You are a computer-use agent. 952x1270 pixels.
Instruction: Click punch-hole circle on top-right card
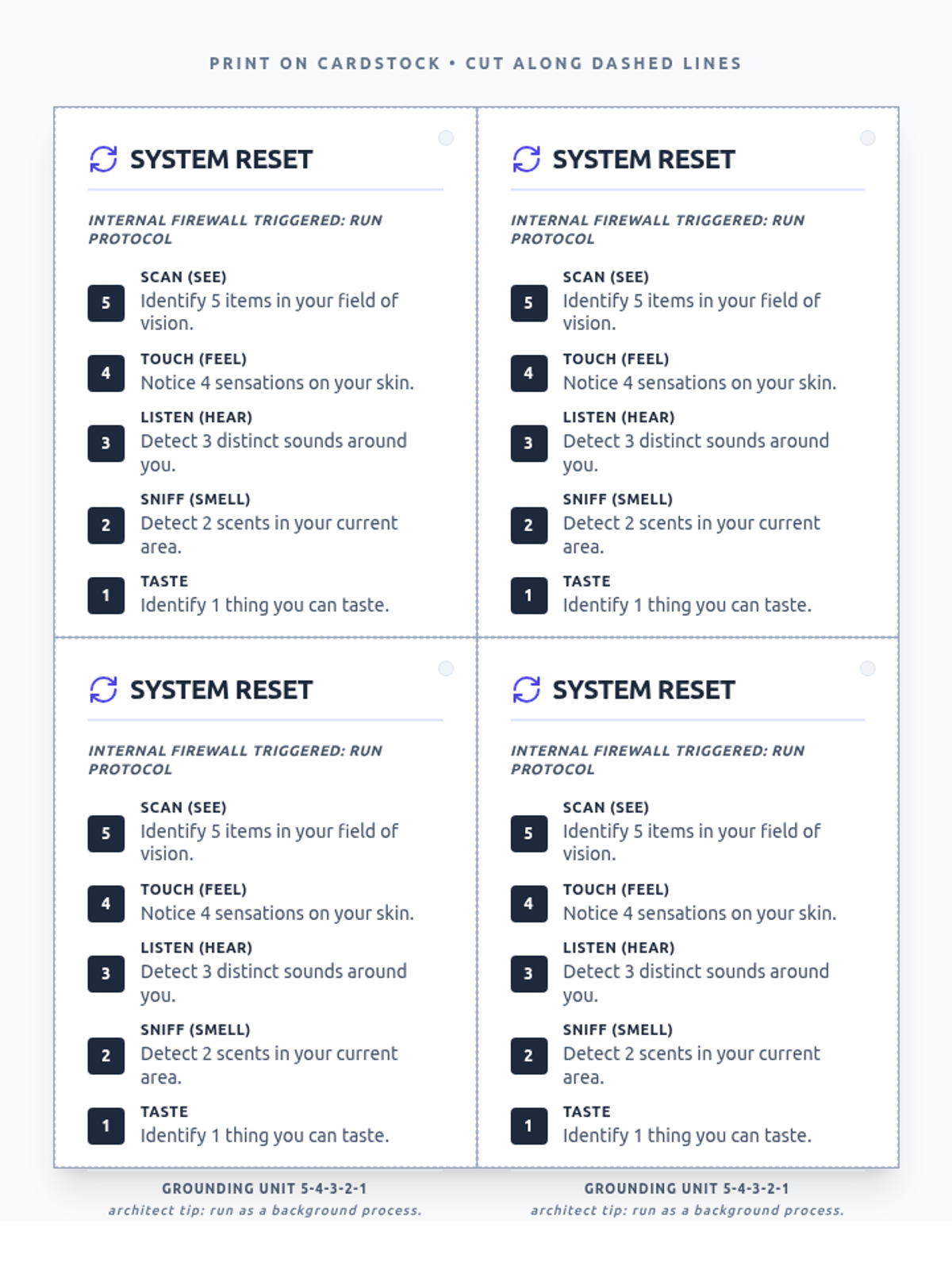coord(868,138)
